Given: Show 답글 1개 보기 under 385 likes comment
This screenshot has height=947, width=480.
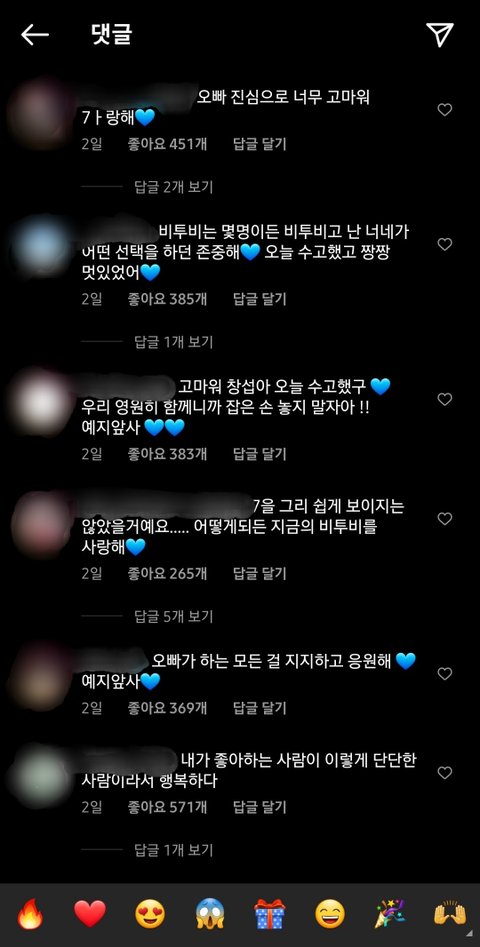Looking at the screenshot, I should 173,342.
